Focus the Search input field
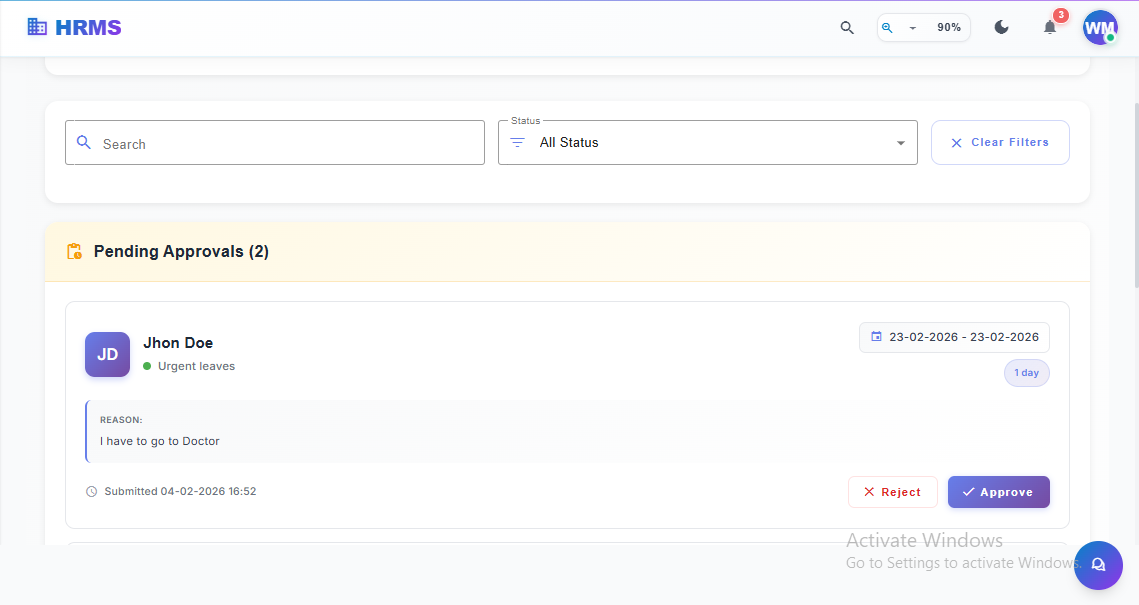This screenshot has width=1139, height=605. click(x=275, y=143)
